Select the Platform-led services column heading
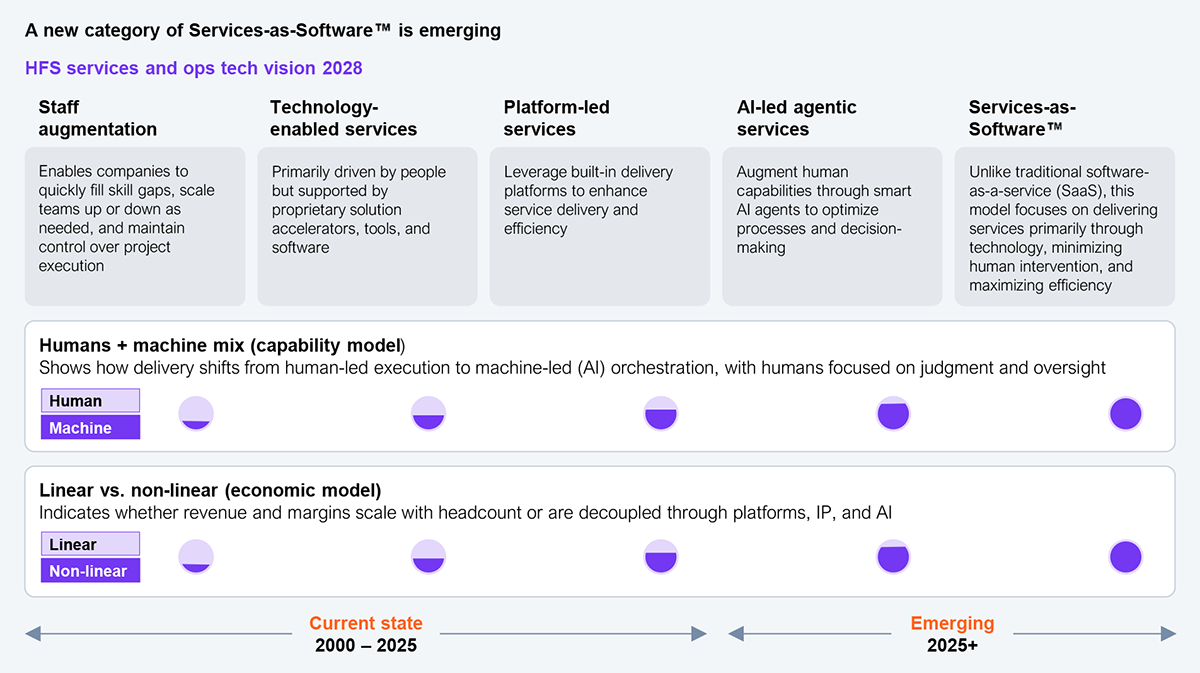Image resolution: width=1200 pixels, height=673 pixels. [x=556, y=118]
